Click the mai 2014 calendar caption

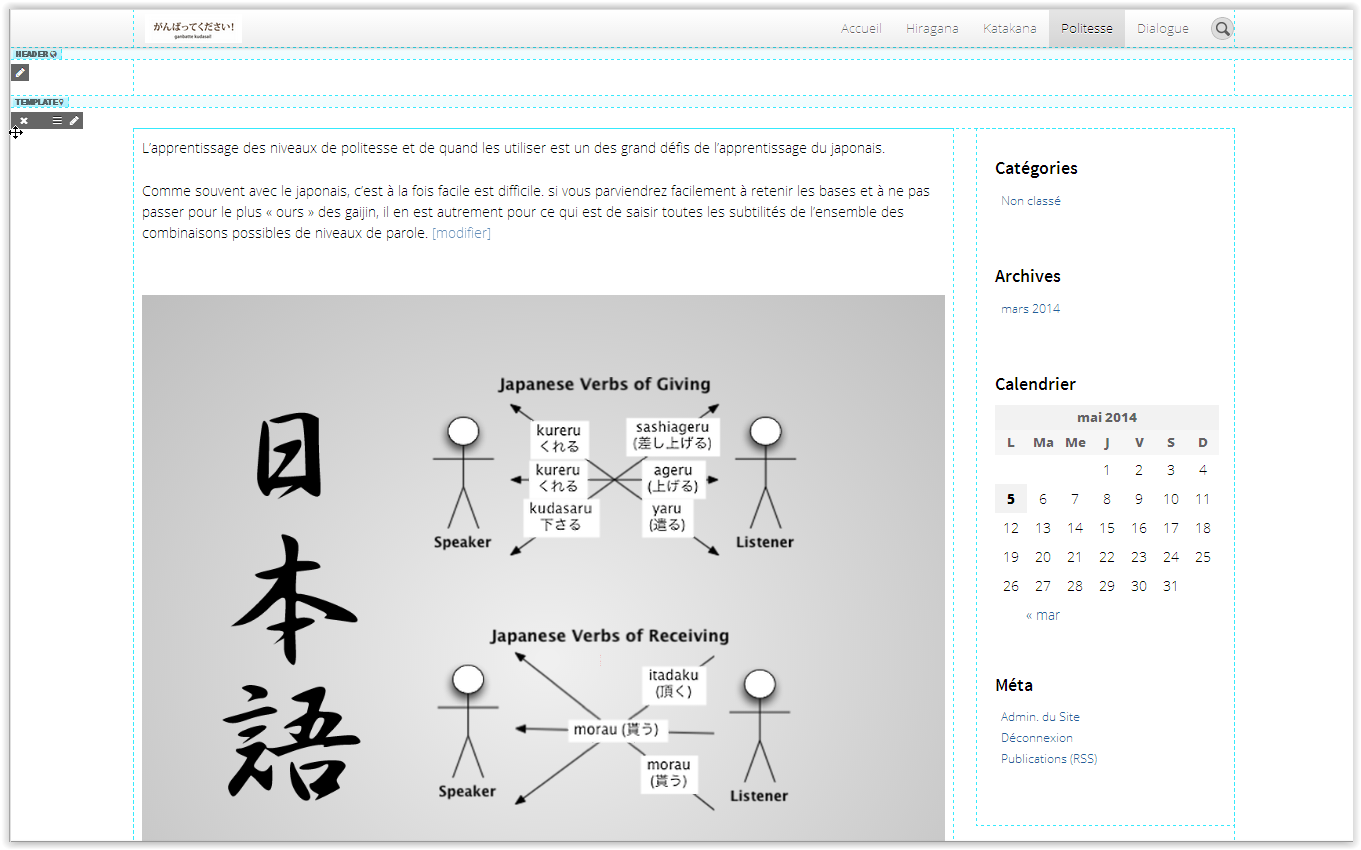pyautogui.click(x=1107, y=418)
